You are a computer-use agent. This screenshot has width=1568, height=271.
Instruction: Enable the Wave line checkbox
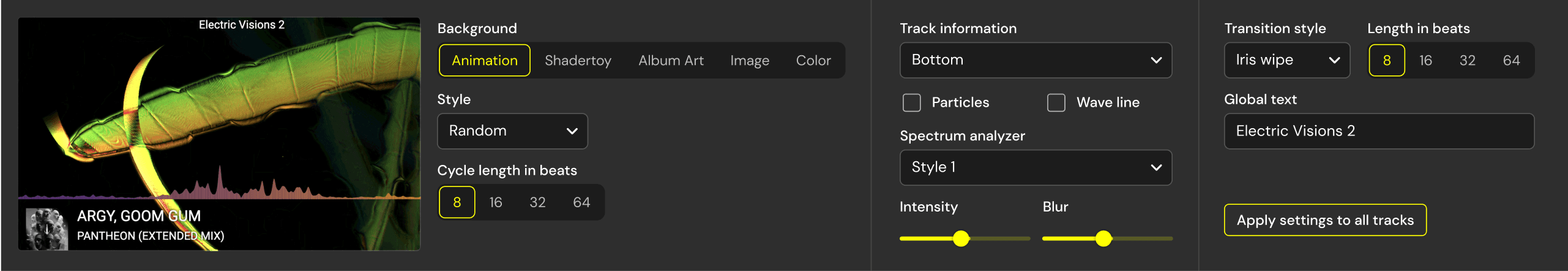[1056, 102]
